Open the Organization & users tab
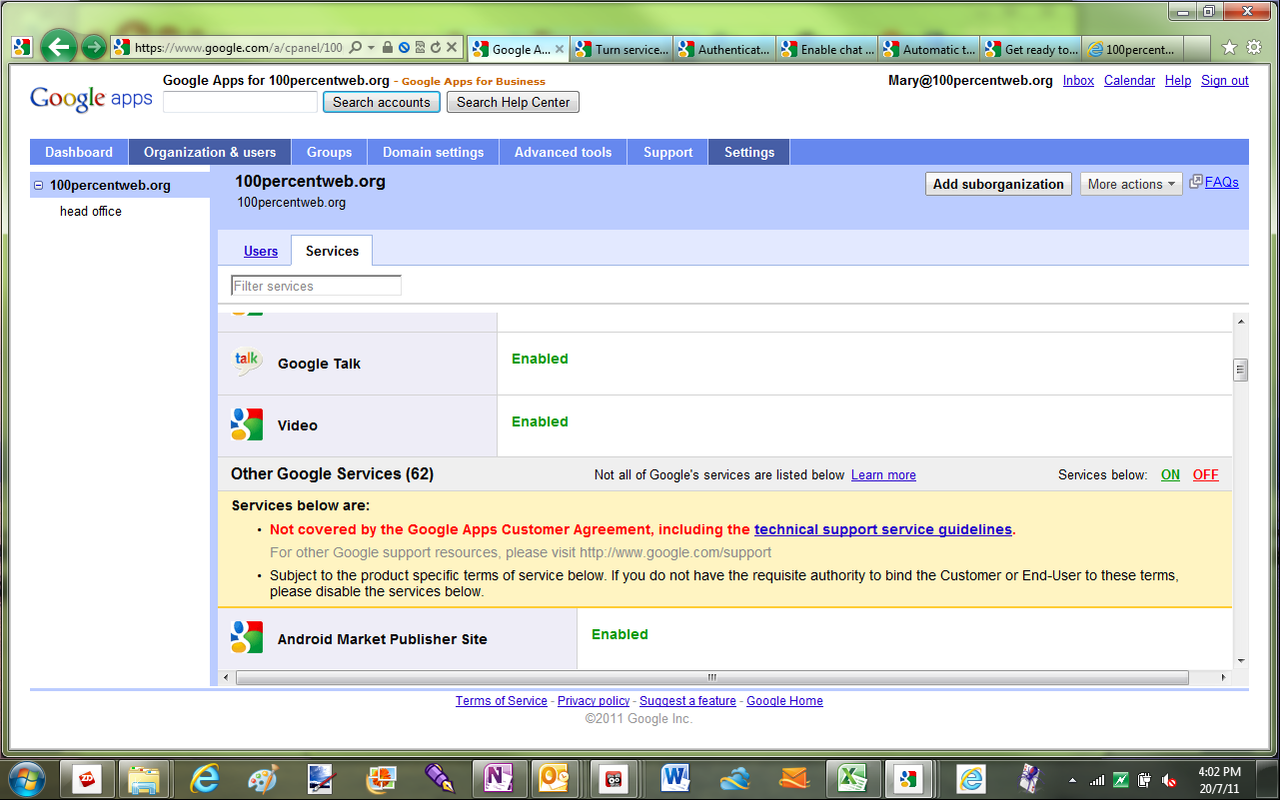The image size is (1280, 800). tap(210, 152)
